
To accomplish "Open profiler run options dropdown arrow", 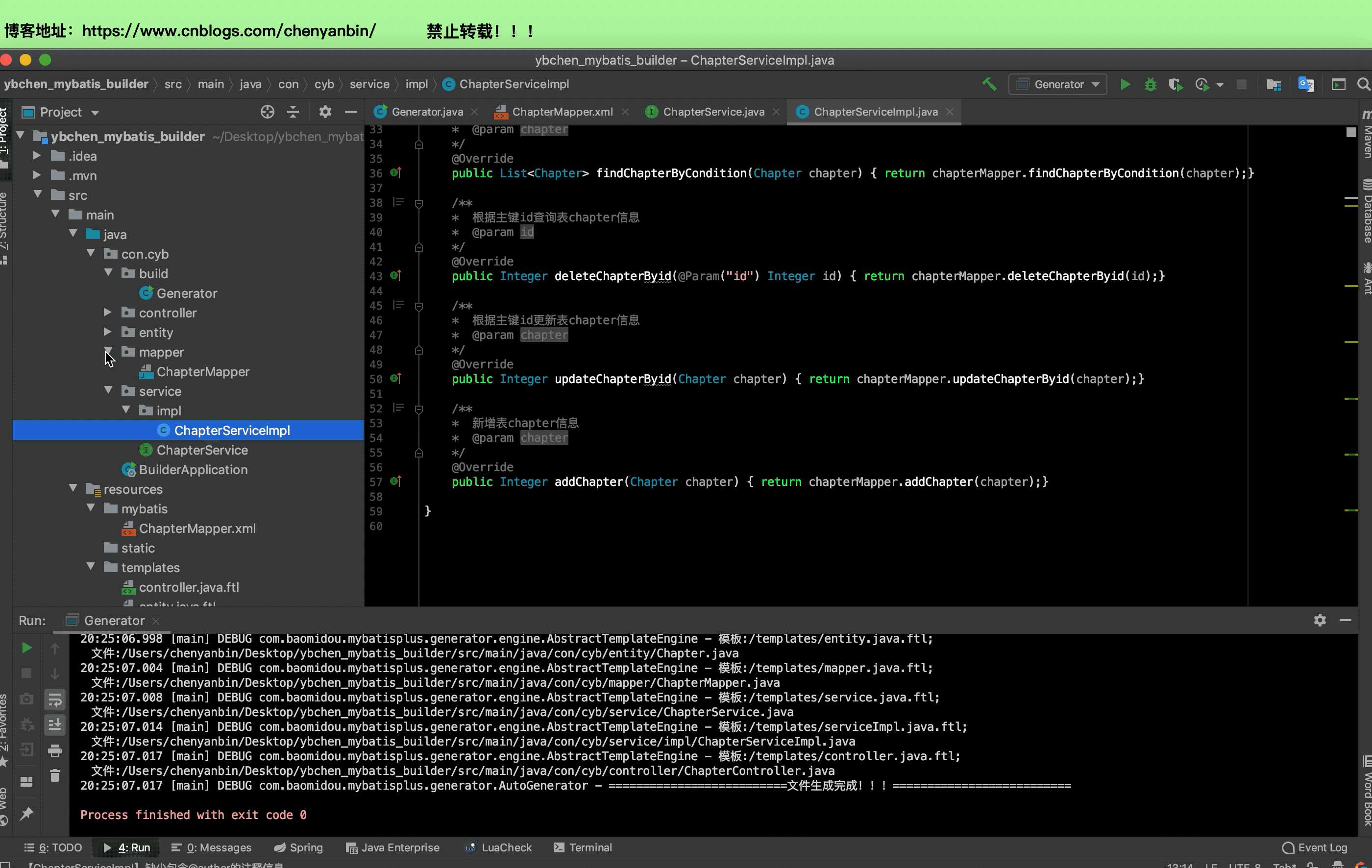I will point(1219,85).
